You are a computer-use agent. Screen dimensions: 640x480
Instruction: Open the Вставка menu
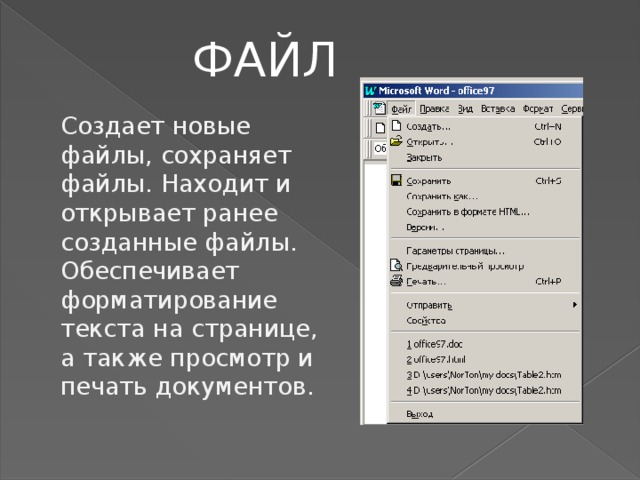point(498,109)
